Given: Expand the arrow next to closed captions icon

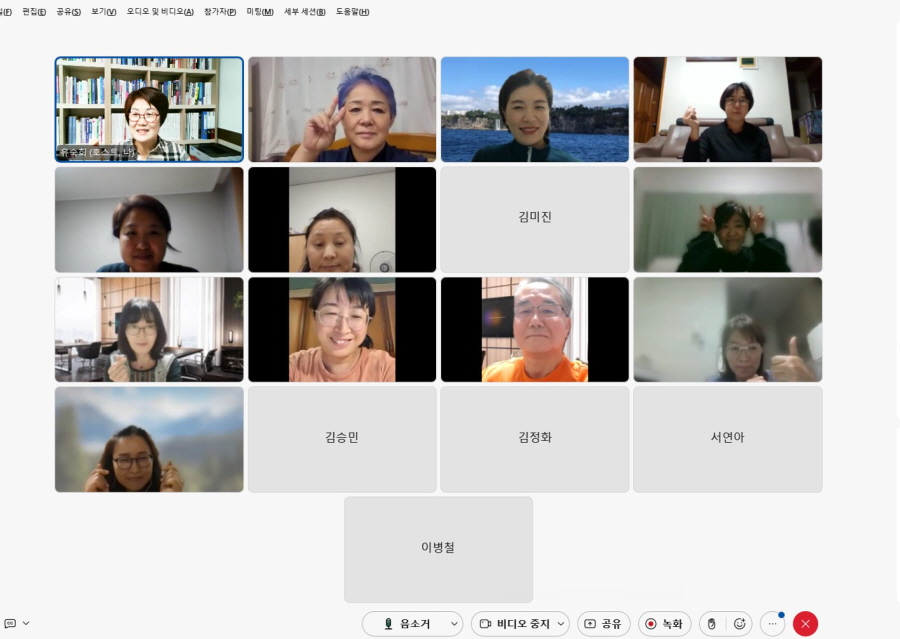Looking at the screenshot, I should click(x=26, y=623).
